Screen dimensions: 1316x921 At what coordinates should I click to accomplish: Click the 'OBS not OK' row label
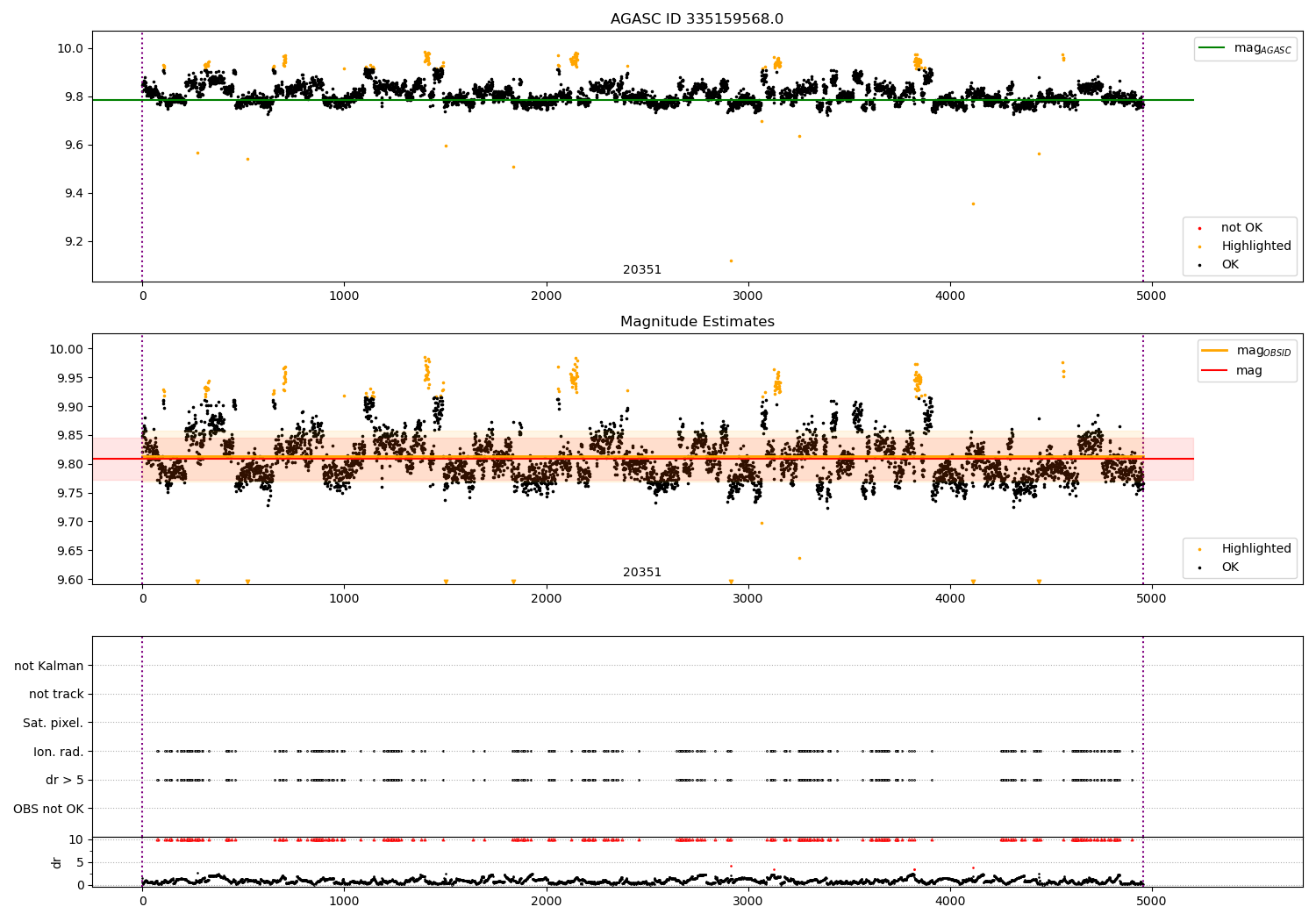(48, 809)
